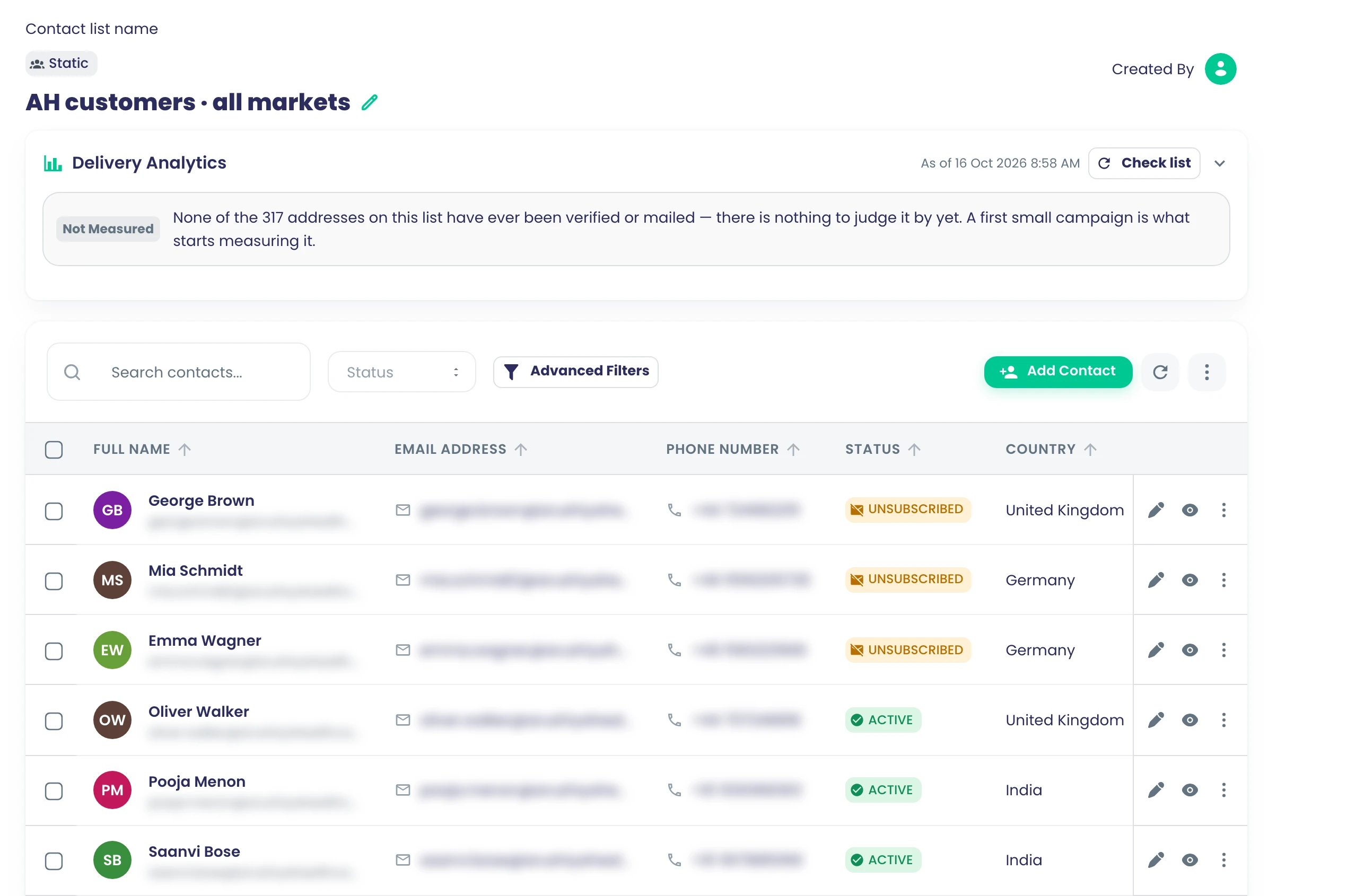Open George Brown's row more options
This screenshot has height=896, width=1347.
[1223, 510]
